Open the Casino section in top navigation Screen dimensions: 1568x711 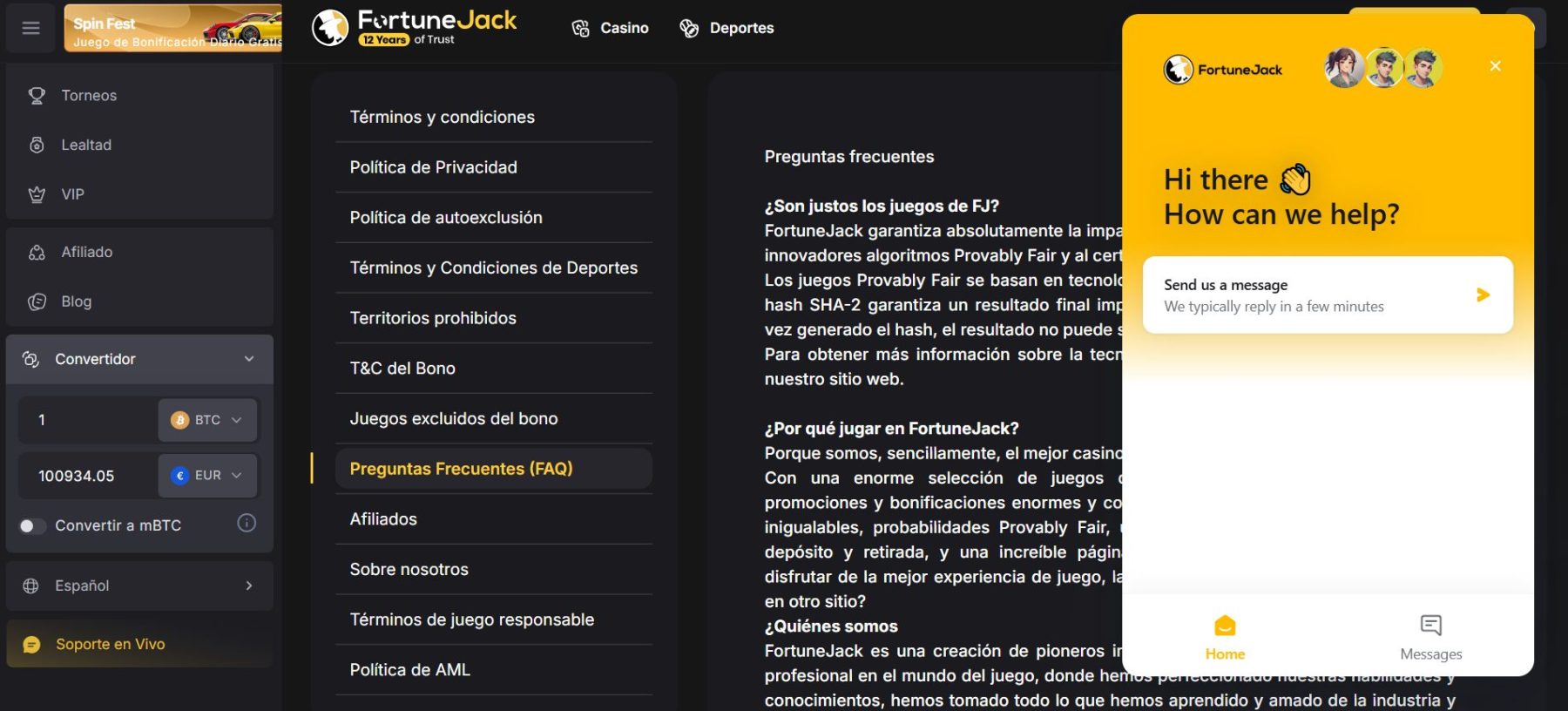[x=611, y=28]
